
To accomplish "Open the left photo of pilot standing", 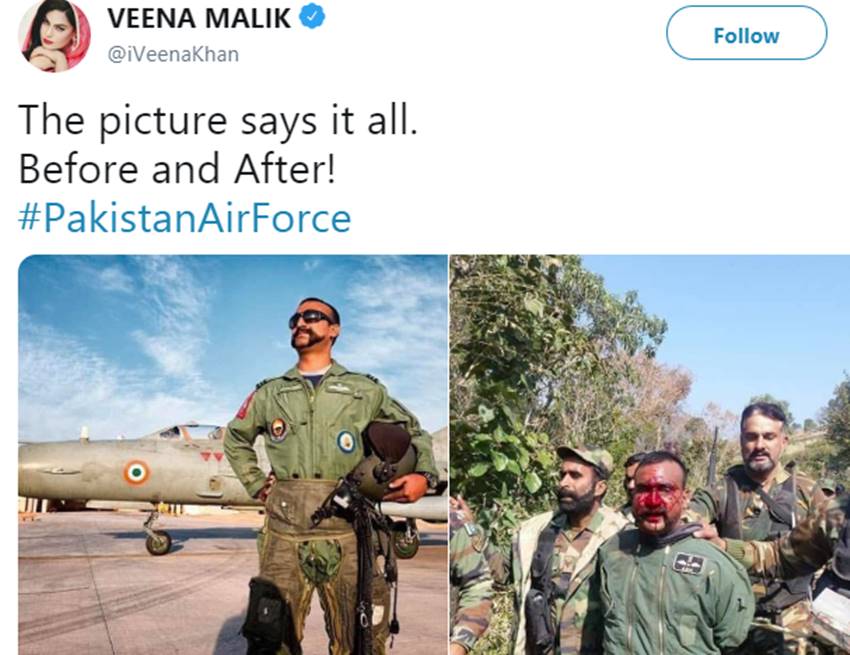I will (x=233, y=454).
